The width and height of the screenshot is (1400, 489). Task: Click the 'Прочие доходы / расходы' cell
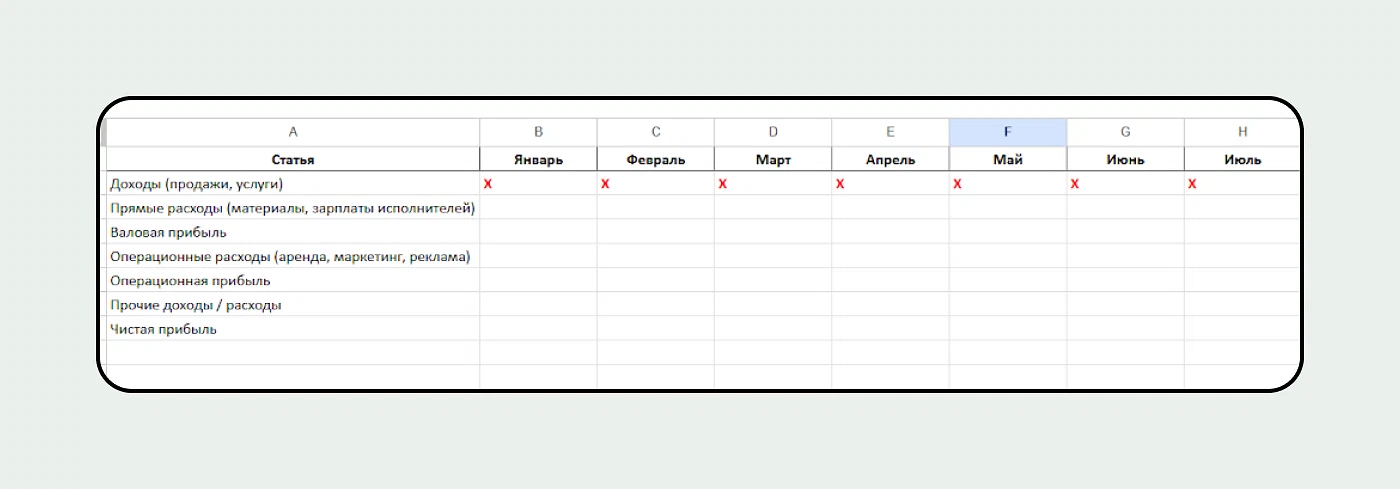coord(195,305)
